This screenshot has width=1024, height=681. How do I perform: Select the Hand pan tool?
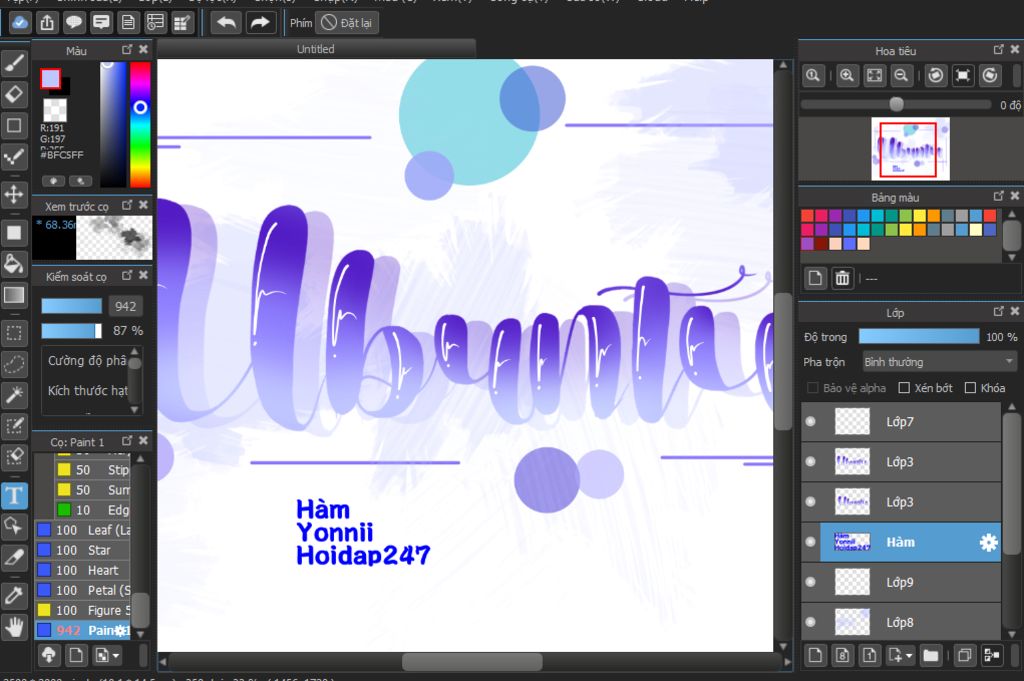pos(14,627)
